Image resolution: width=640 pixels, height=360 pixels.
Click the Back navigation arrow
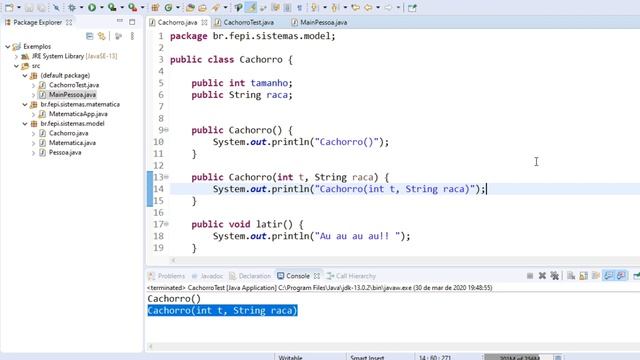pyautogui.click(x=368, y=7)
